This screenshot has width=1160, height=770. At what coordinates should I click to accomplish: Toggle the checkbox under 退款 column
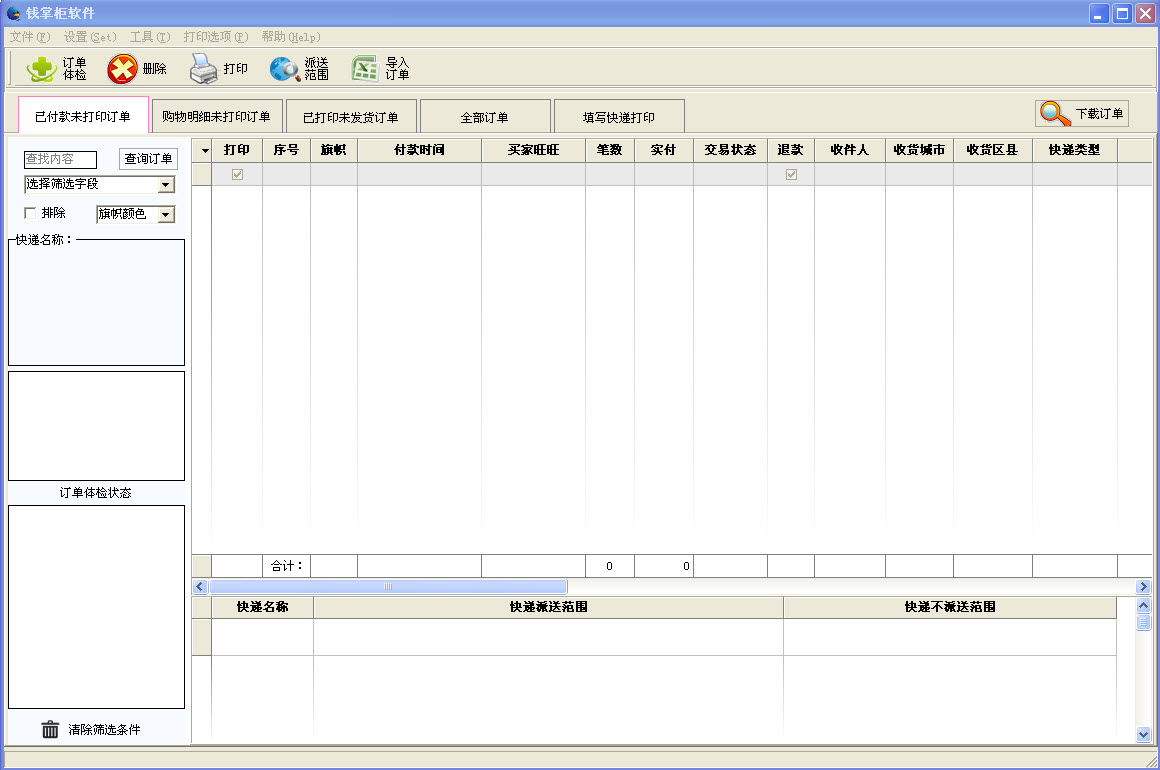click(792, 175)
